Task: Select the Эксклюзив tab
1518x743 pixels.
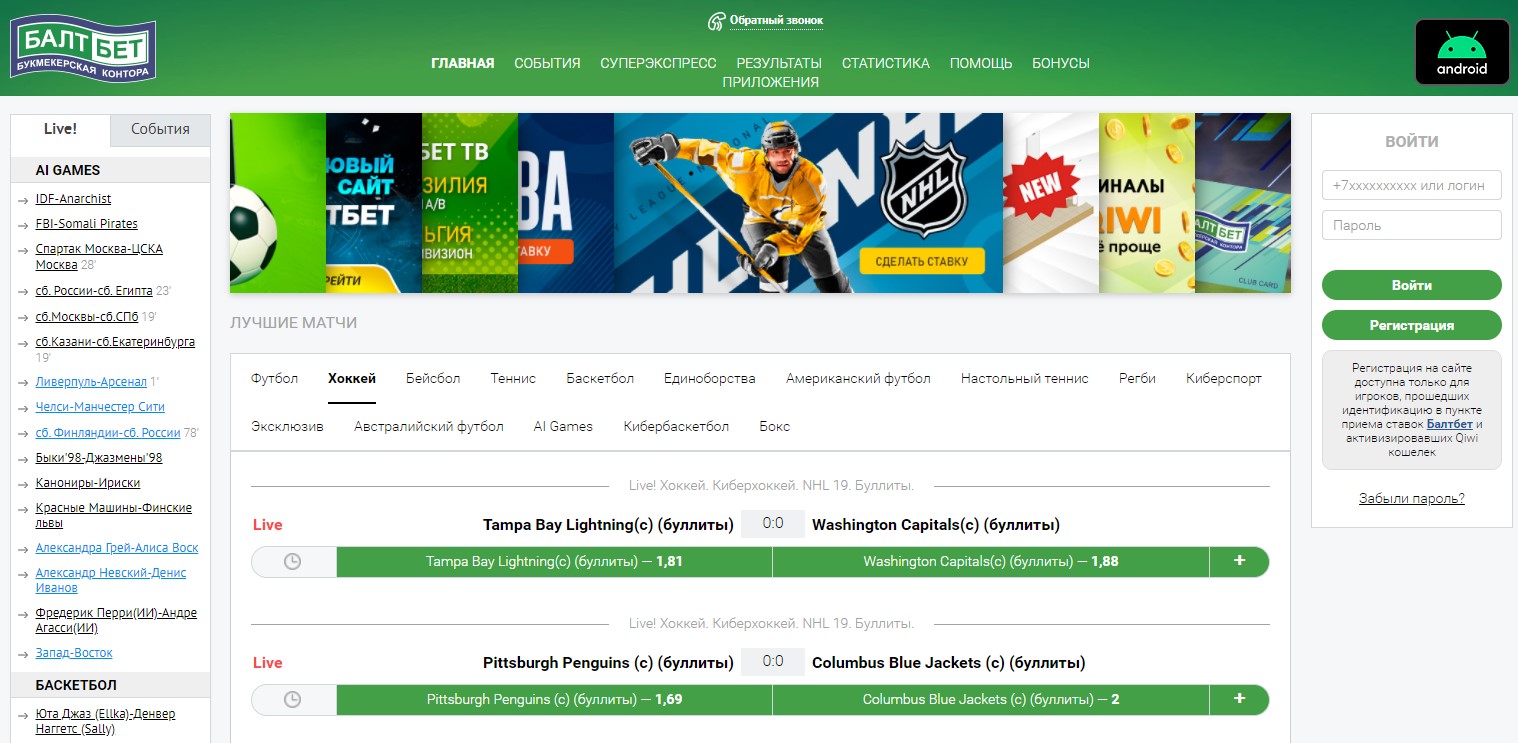Action: (288, 427)
